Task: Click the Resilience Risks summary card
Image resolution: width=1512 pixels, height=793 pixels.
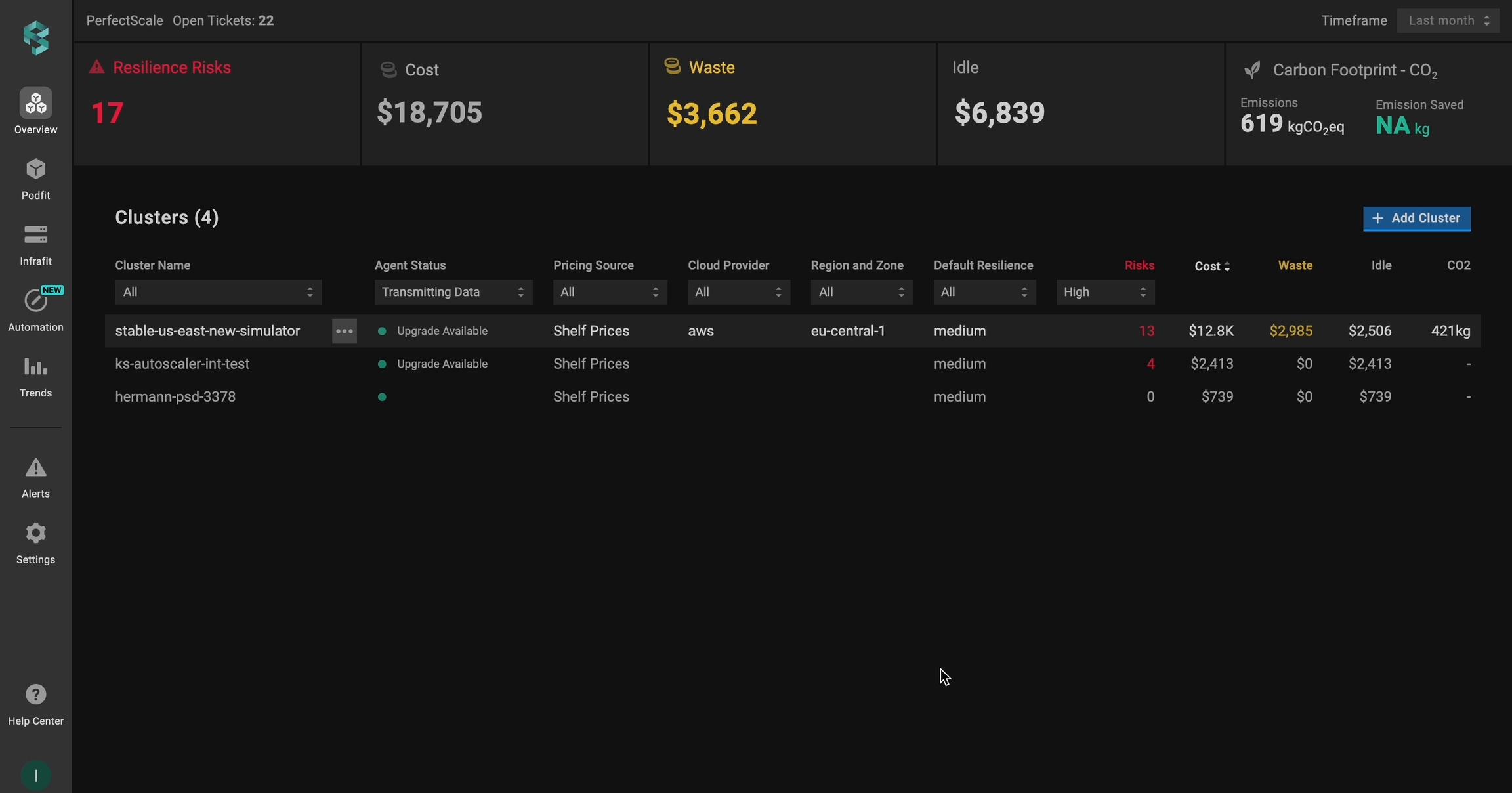Action: pos(217,104)
